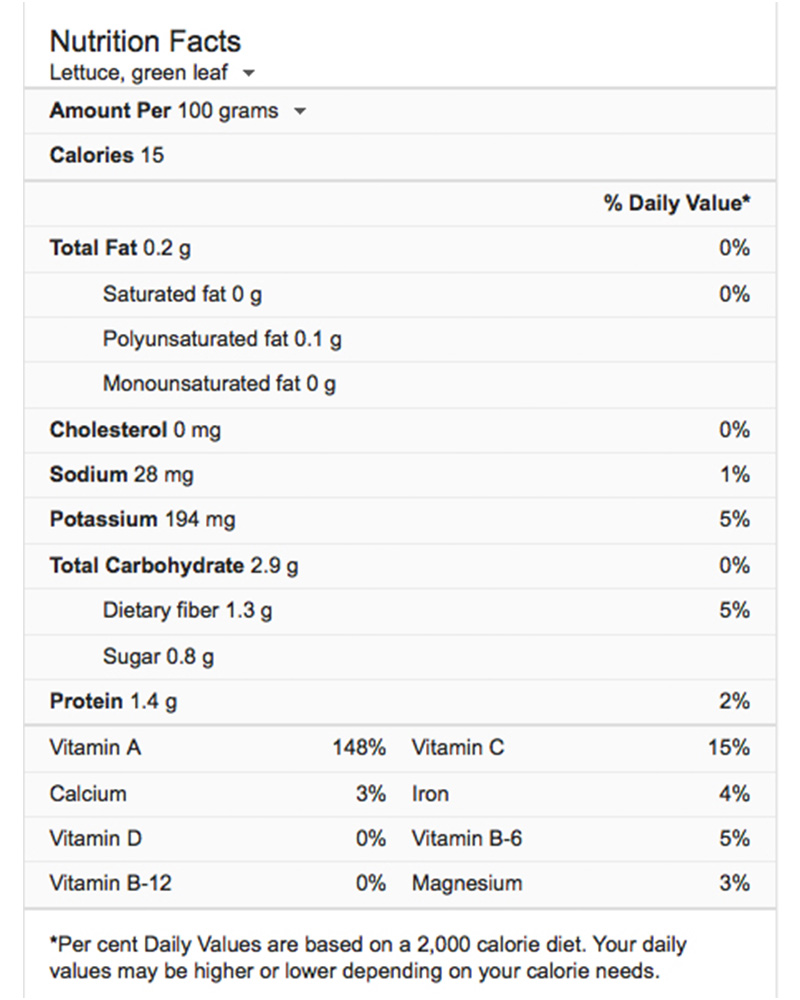Click the Vitamin A label
The height and width of the screenshot is (1000, 800).
95,748
